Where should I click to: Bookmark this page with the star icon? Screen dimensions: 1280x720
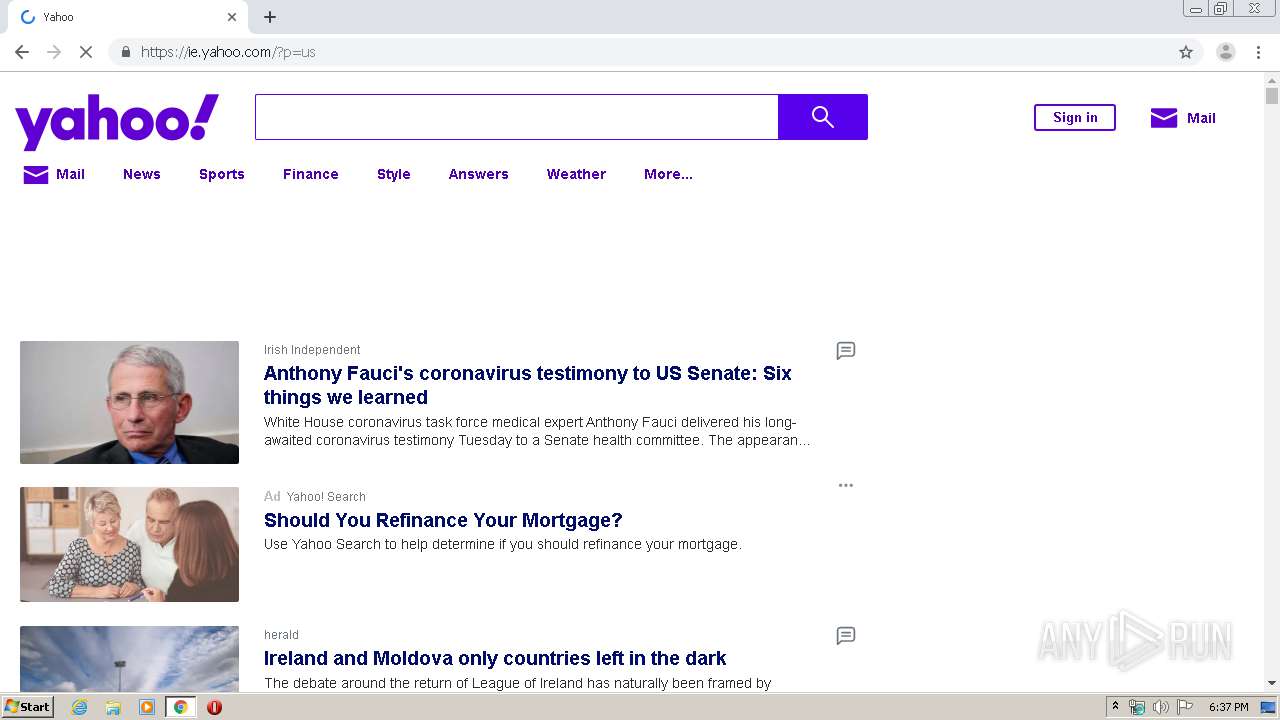pos(1186,52)
